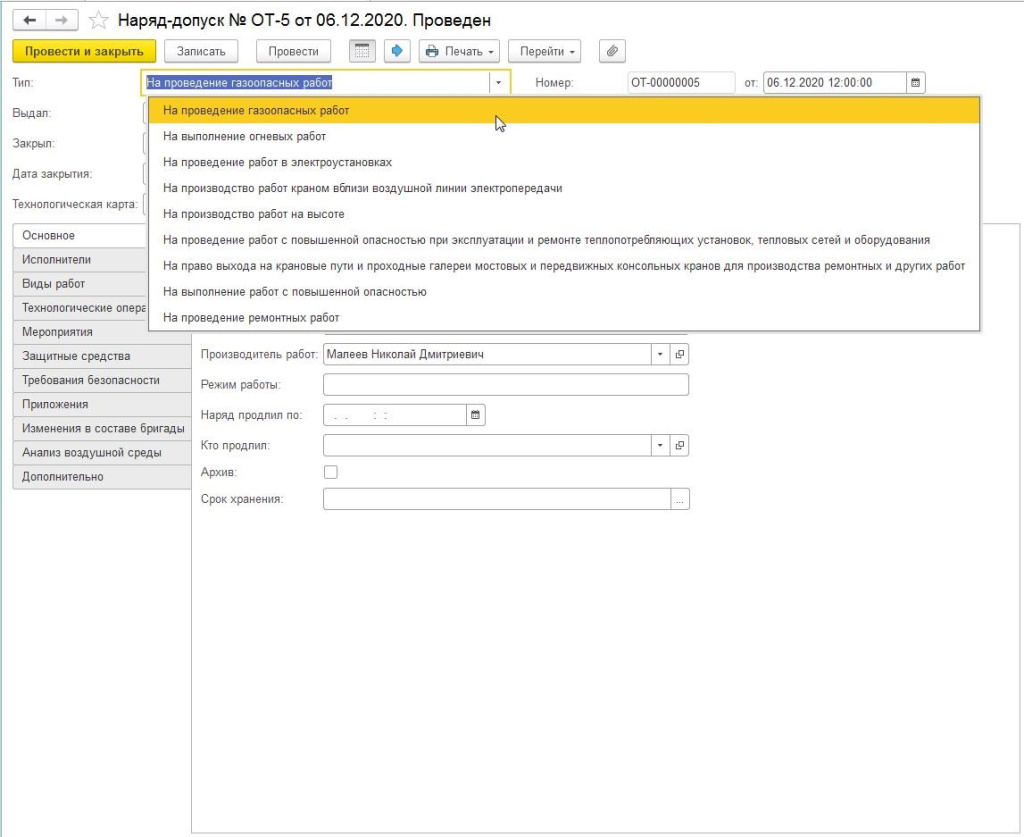Click the blue arrow create-based-on icon
Image resolution: width=1024 pixels, height=837 pixels.
pos(397,51)
